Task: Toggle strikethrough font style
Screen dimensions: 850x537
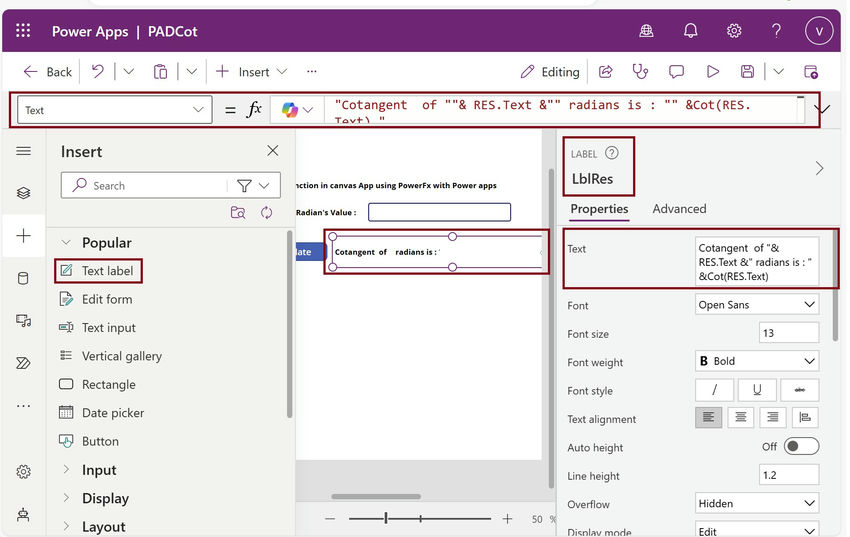Action: click(x=800, y=390)
